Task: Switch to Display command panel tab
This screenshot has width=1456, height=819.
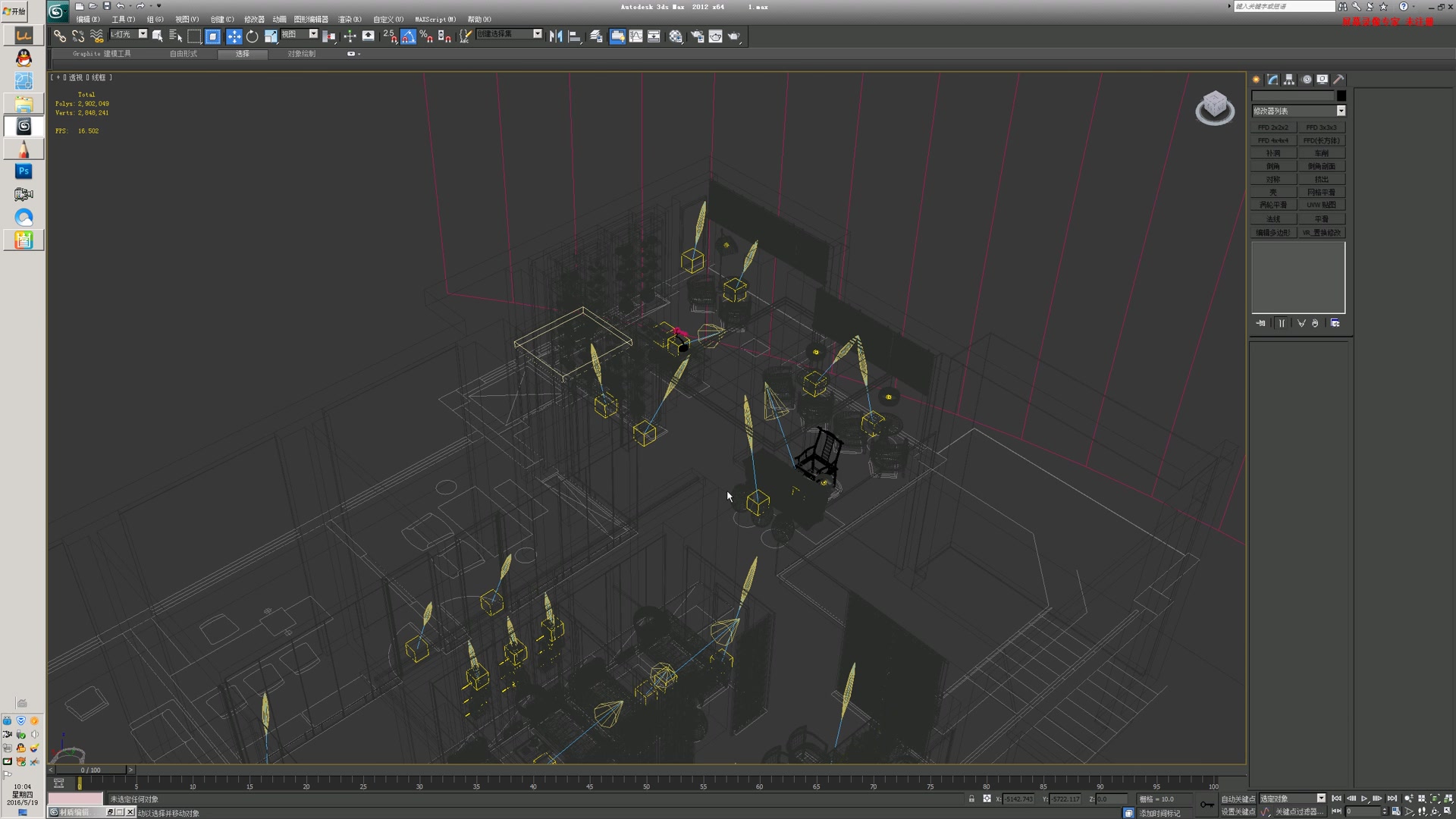Action: coord(1323,79)
